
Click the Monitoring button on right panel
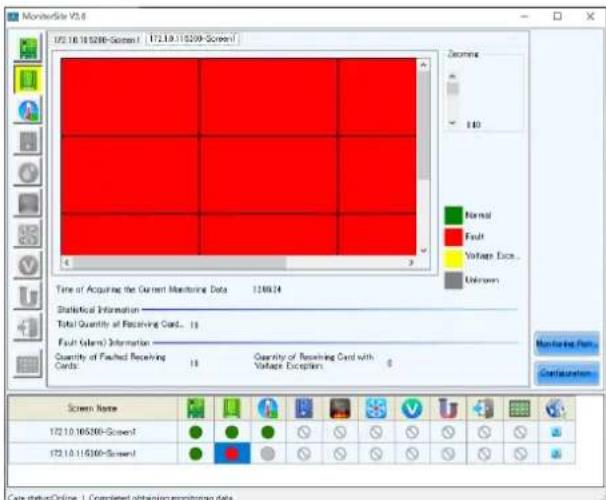tap(567, 344)
